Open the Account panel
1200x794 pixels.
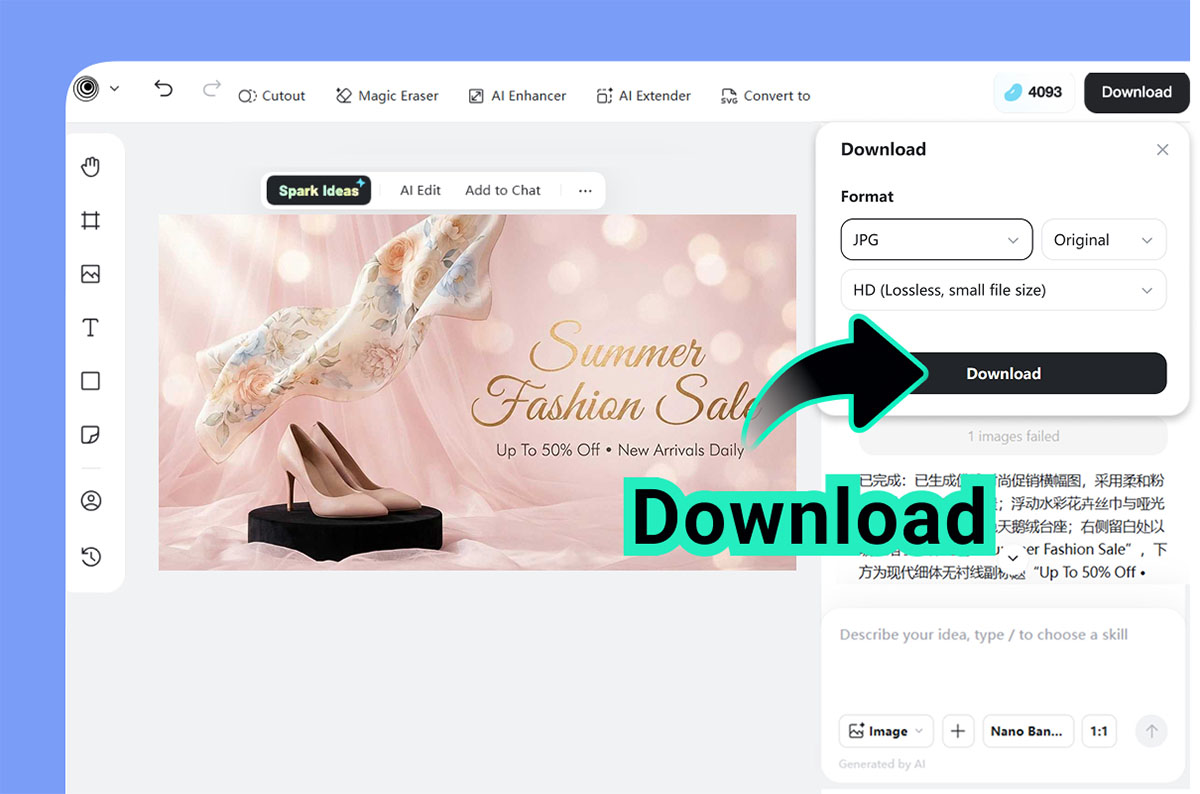(x=91, y=500)
